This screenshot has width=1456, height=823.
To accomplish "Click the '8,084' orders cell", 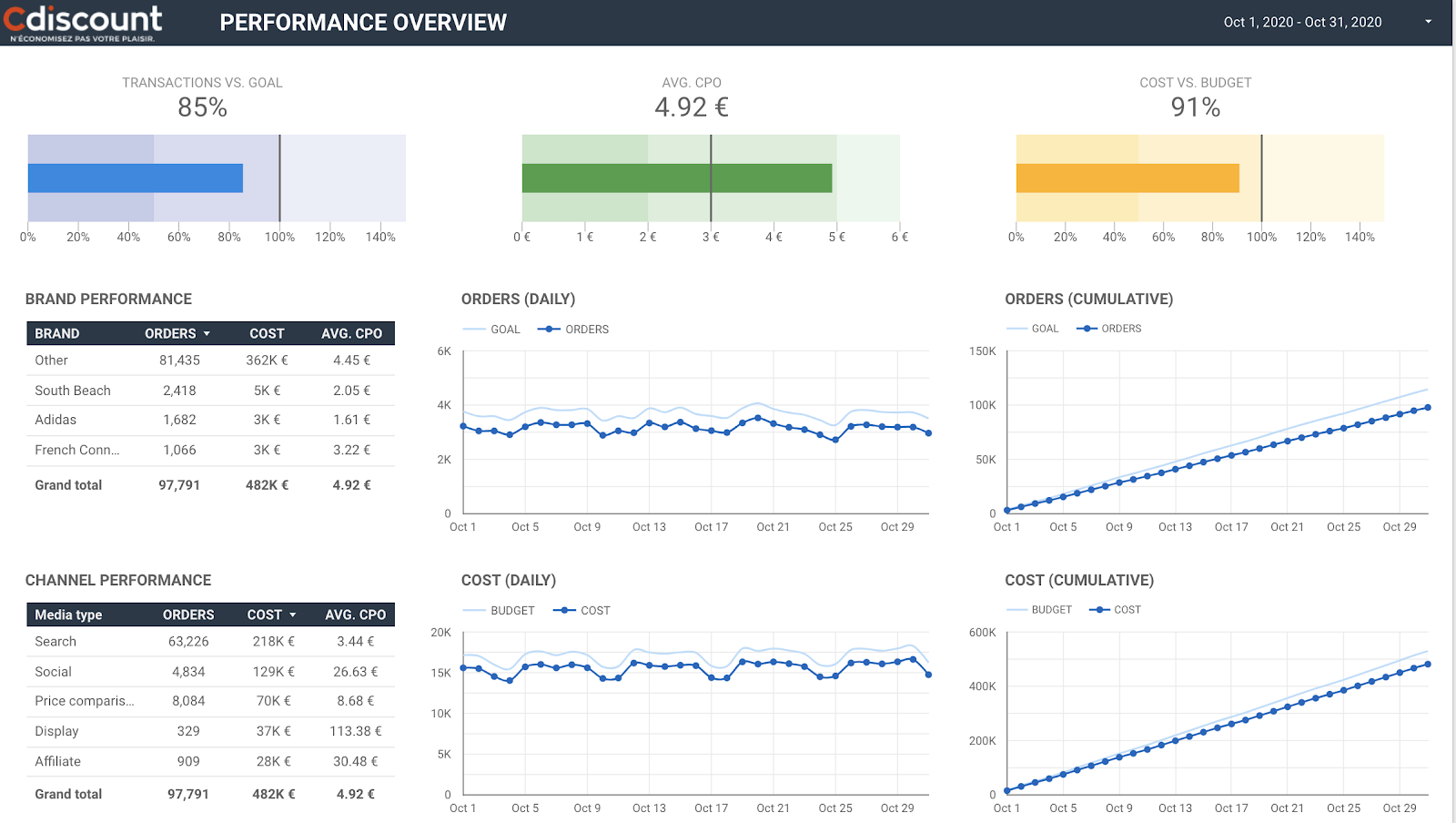I will pos(188,701).
